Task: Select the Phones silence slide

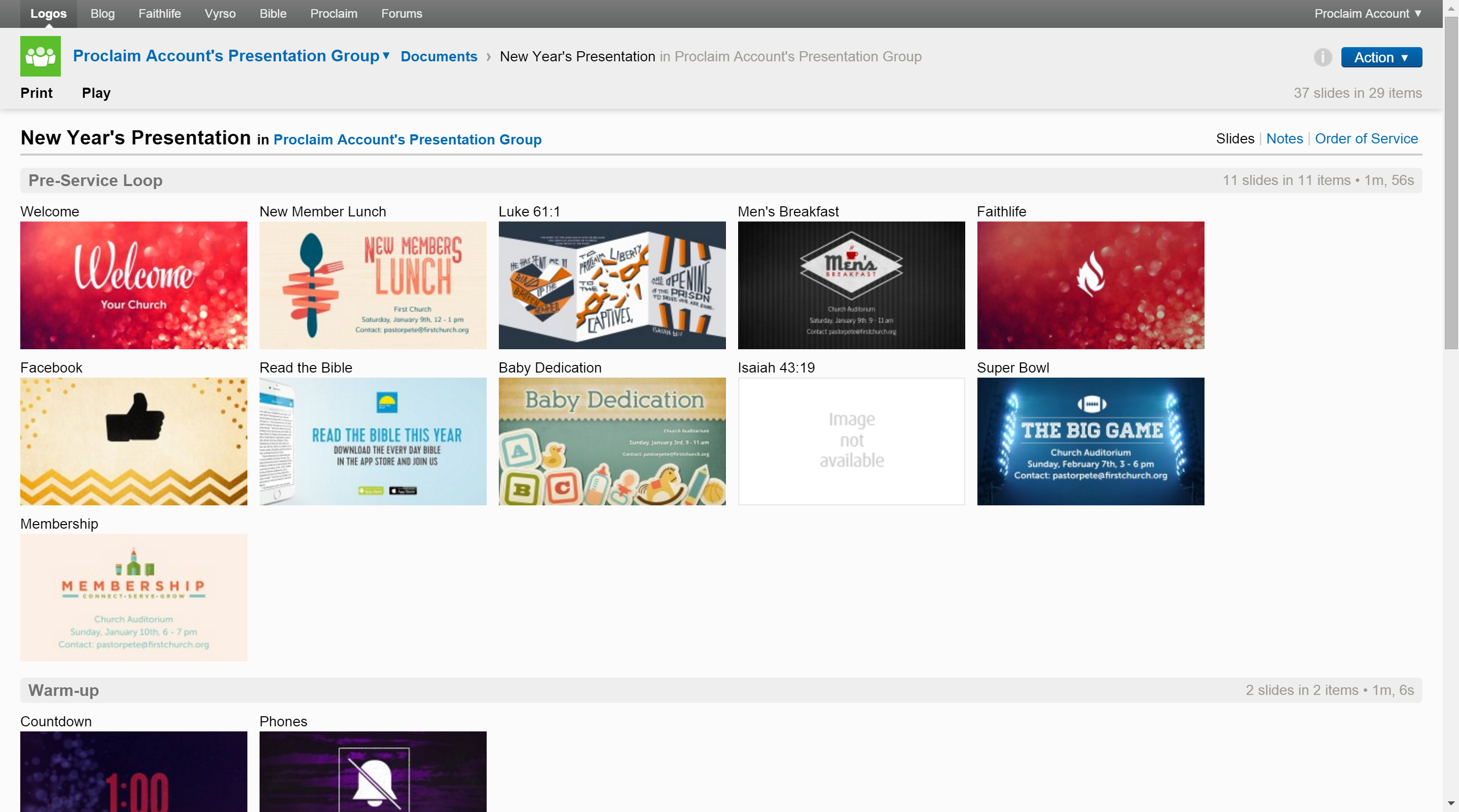Action: tap(373, 771)
